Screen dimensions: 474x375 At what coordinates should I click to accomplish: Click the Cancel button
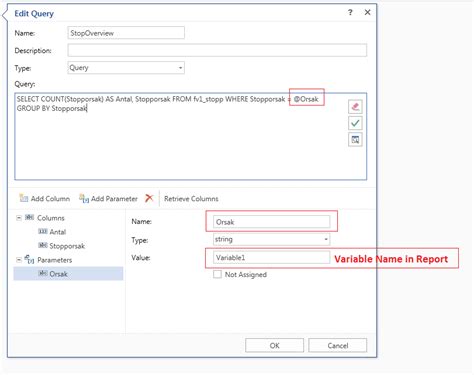pyautogui.click(x=338, y=346)
